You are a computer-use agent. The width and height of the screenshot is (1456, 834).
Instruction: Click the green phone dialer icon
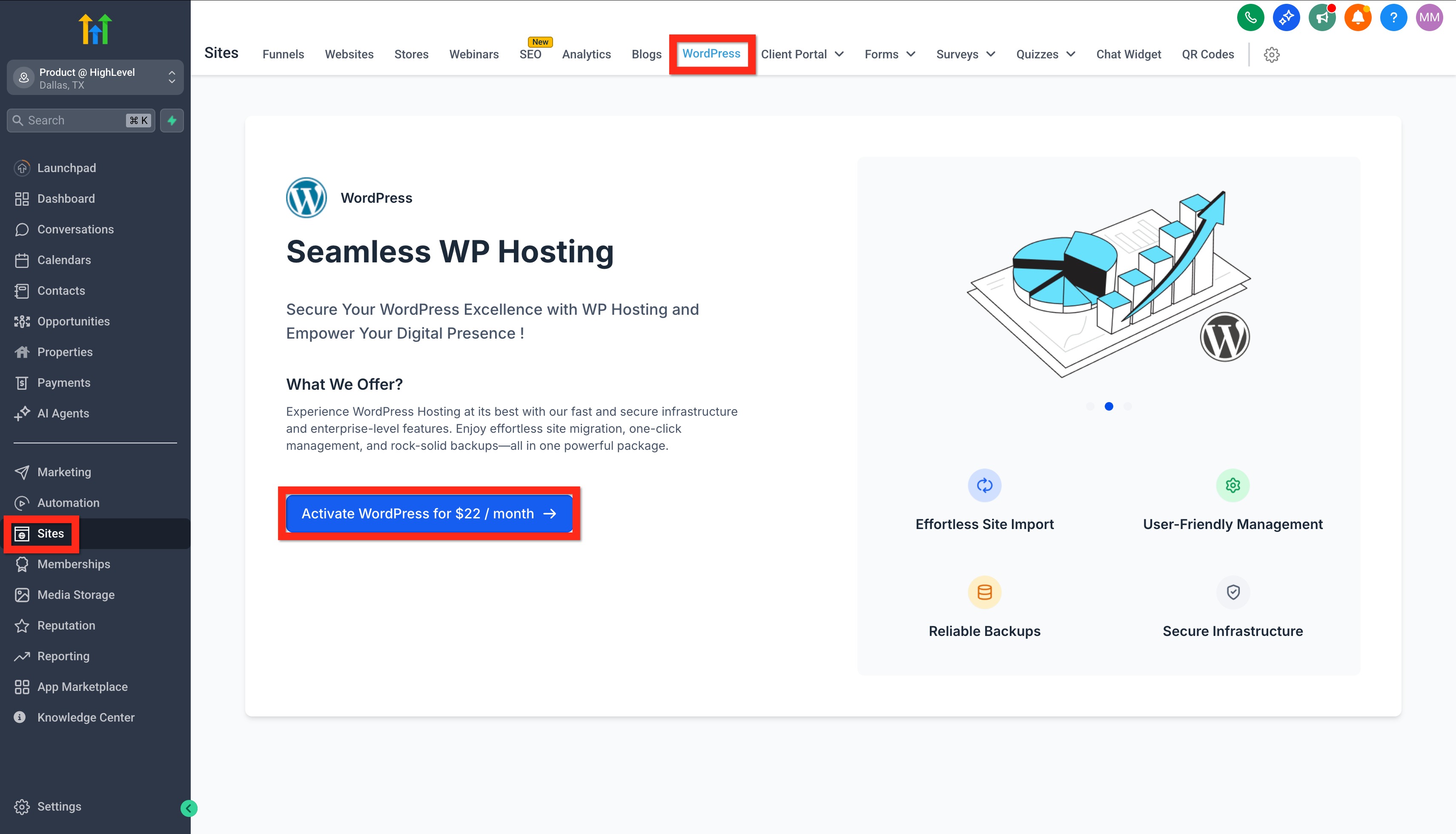click(x=1250, y=18)
